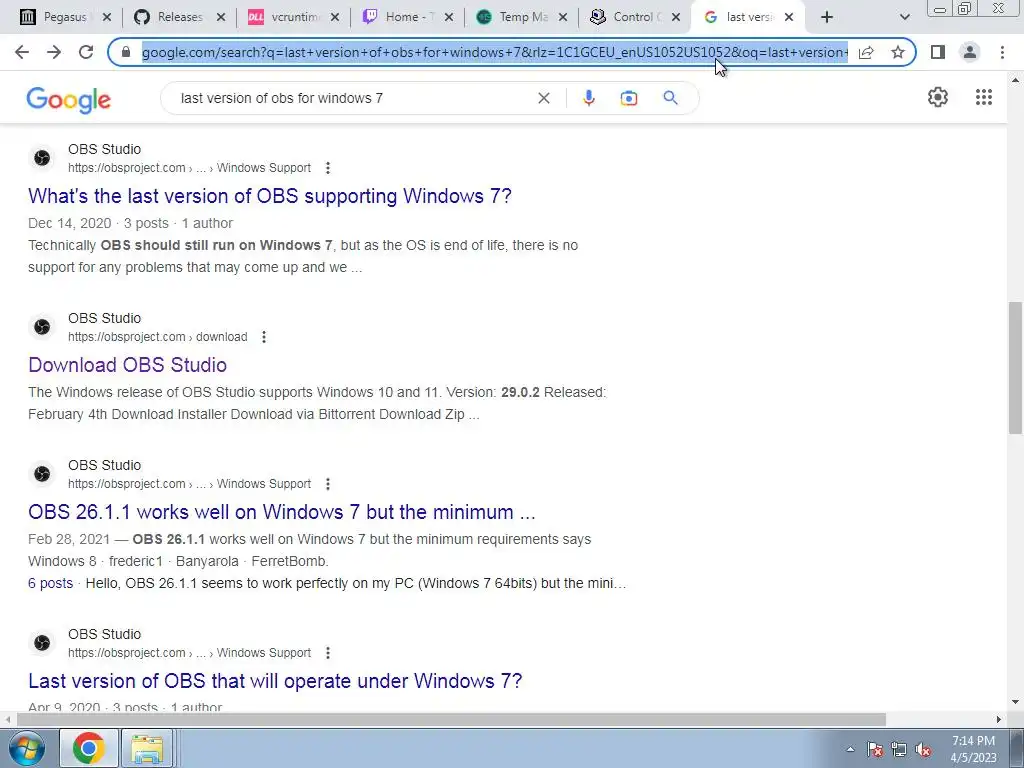
Task: Click obsproject.com download URL text
Action: 157,337
